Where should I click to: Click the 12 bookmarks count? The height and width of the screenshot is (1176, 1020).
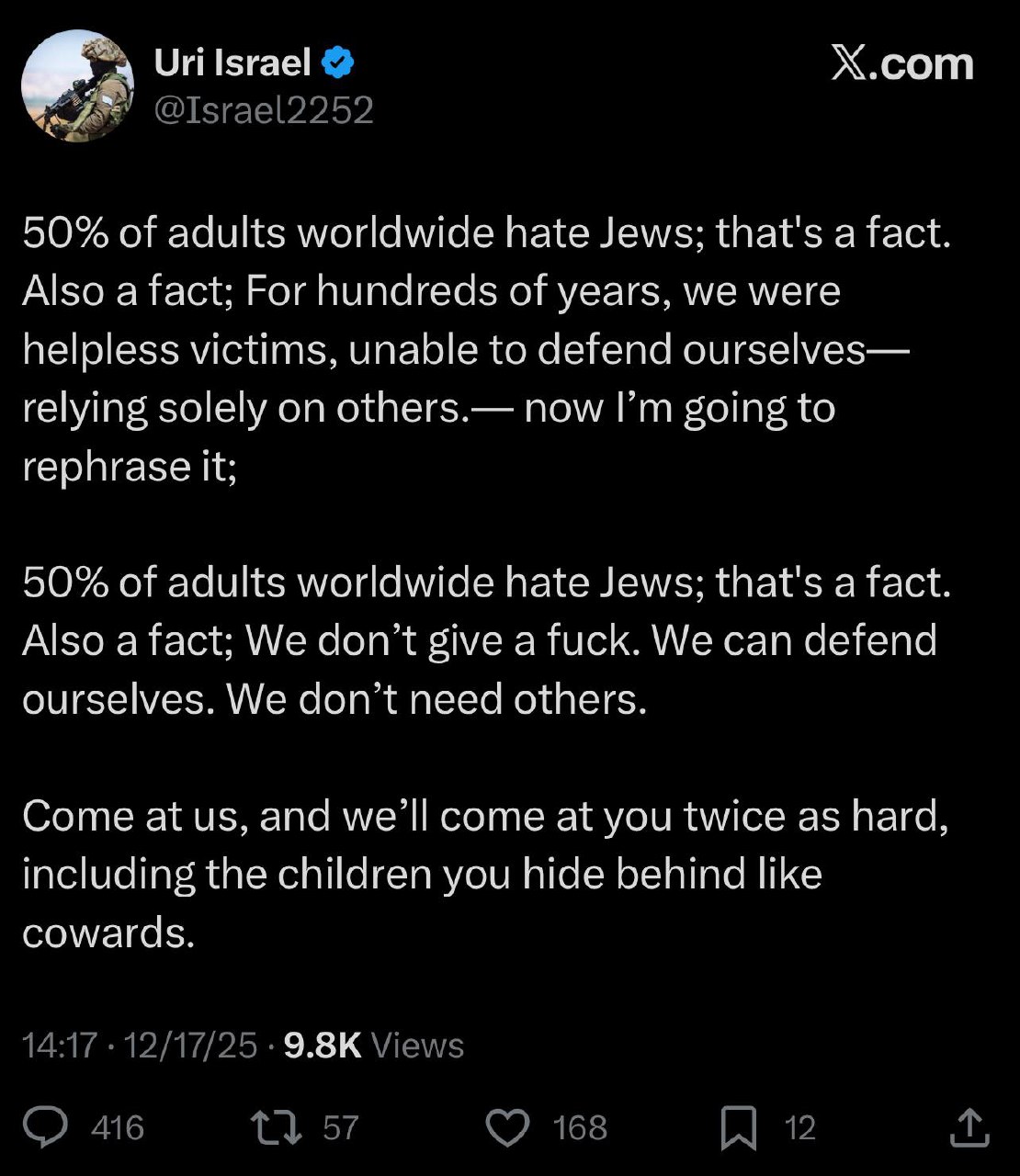tap(799, 1127)
